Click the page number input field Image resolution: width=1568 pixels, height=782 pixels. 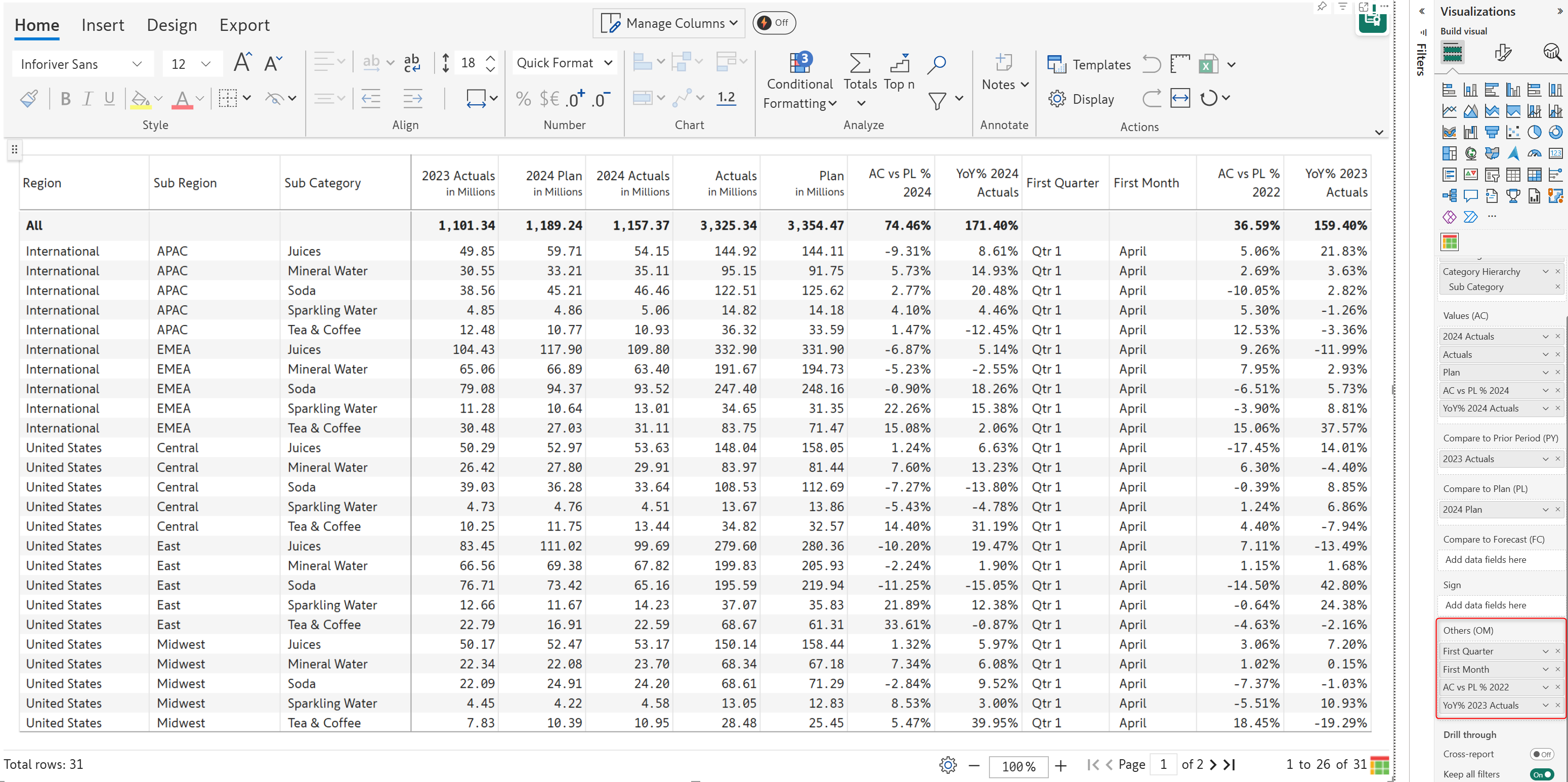coord(1163,764)
